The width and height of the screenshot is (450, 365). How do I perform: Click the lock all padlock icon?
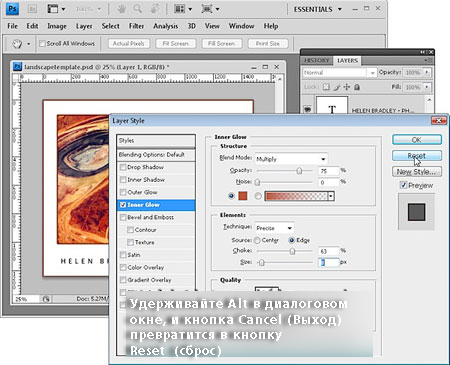[x=357, y=87]
